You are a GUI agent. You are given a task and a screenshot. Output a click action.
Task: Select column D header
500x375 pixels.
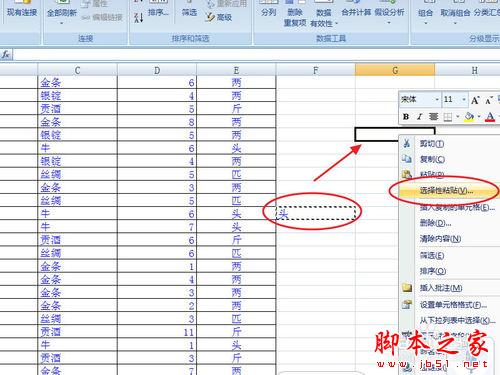click(x=157, y=70)
